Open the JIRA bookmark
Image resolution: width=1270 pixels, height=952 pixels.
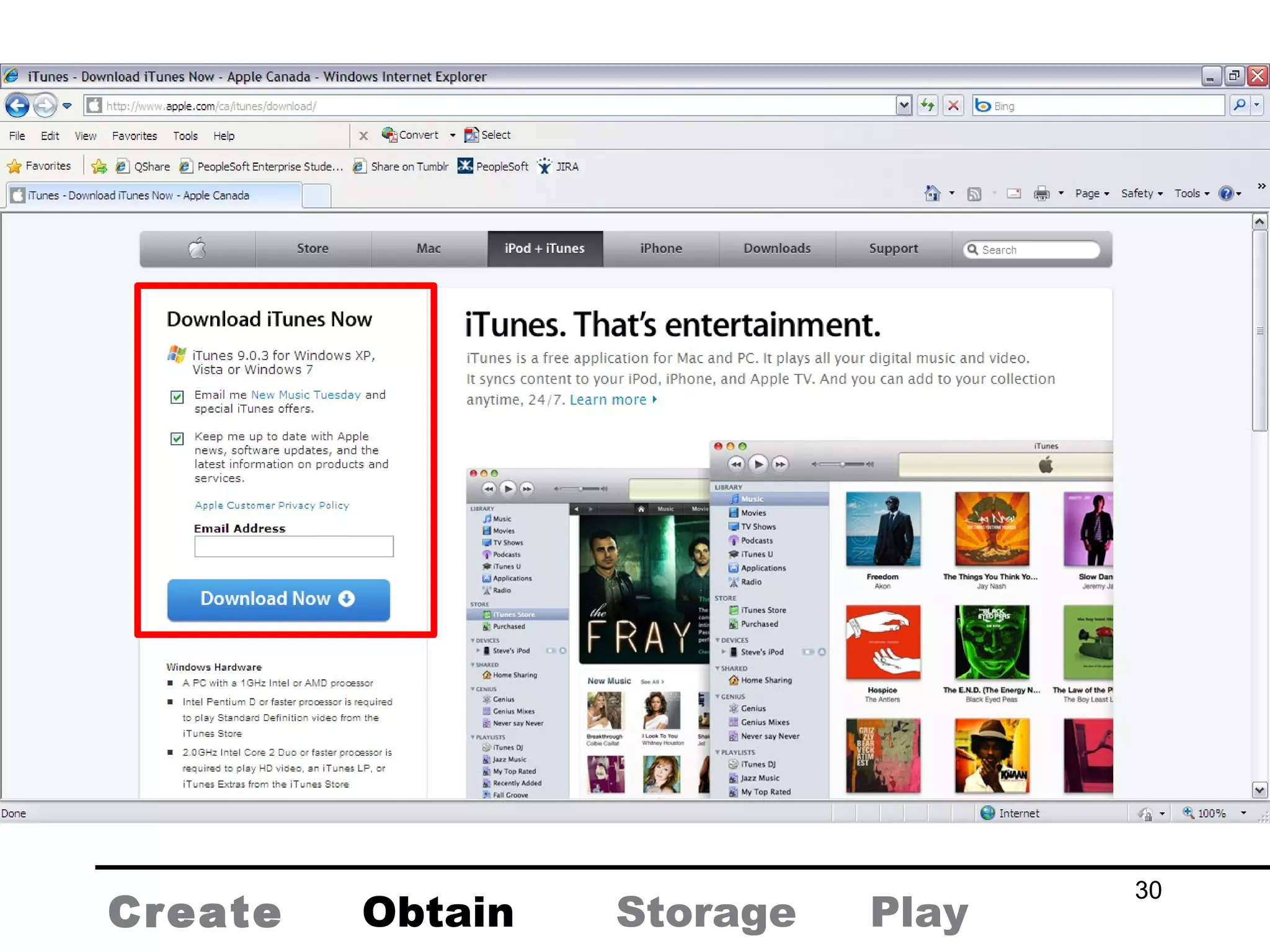point(557,166)
